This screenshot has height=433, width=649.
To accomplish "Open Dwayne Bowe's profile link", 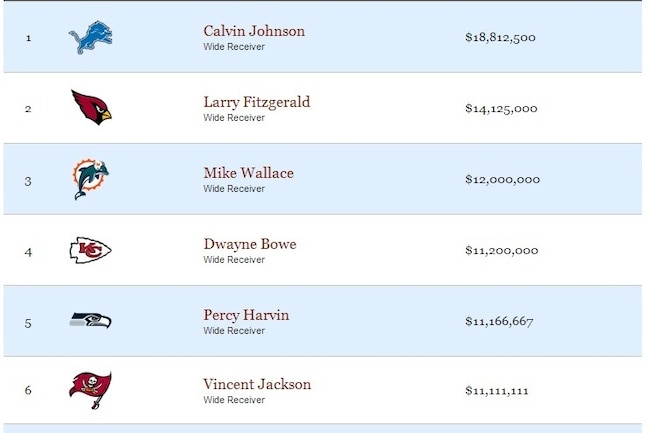I will point(250,244).
